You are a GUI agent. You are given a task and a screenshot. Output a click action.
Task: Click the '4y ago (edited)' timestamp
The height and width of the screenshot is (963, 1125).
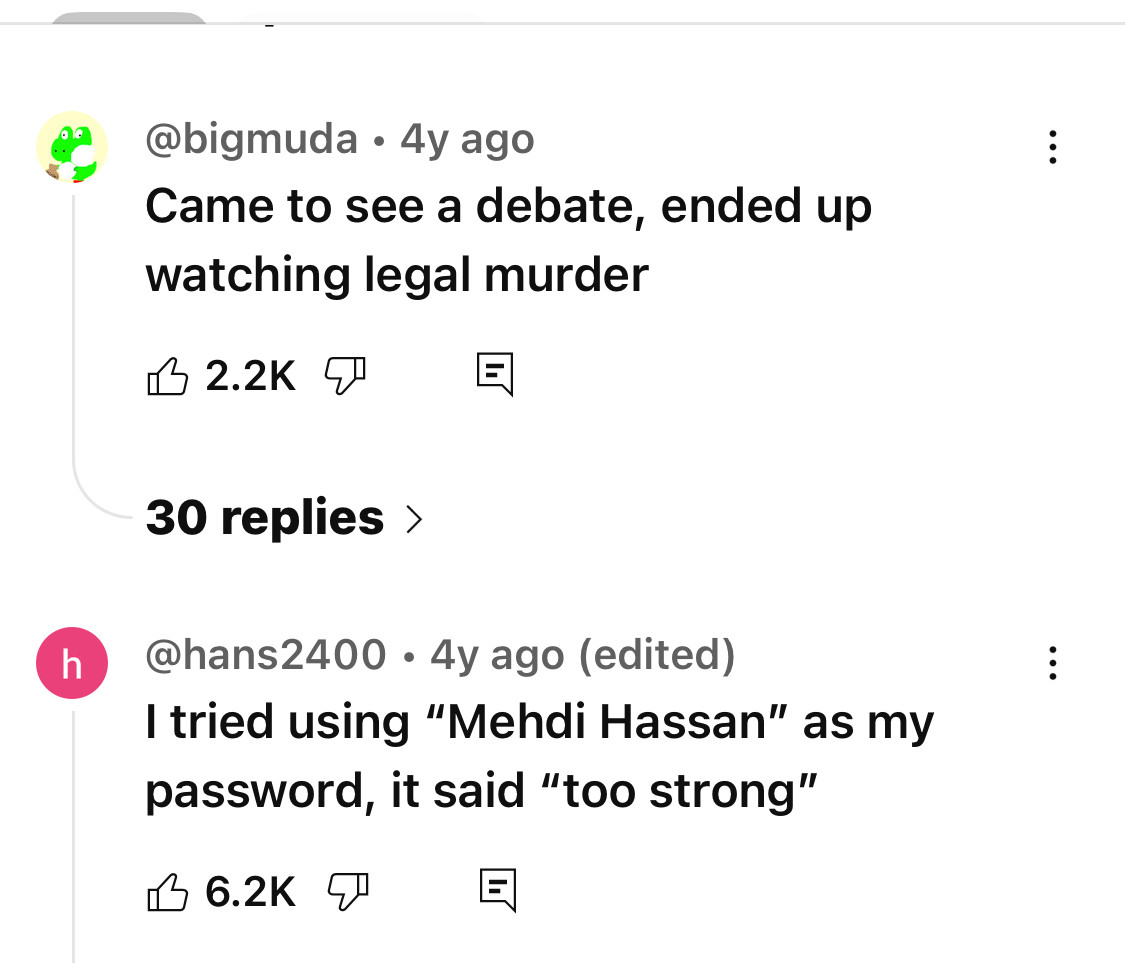tap(583, 655)
